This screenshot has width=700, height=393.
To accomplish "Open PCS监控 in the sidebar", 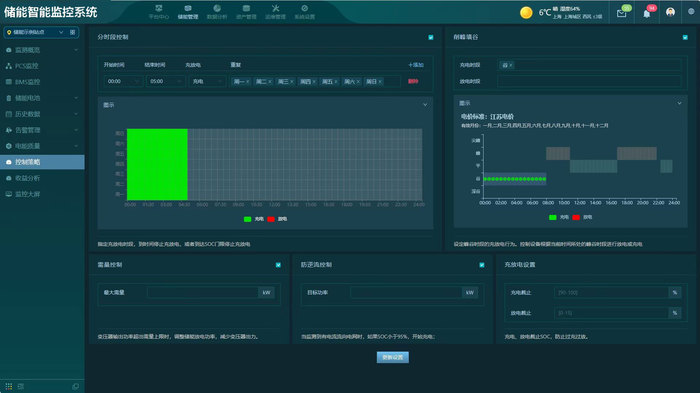I will pos(42,66).
